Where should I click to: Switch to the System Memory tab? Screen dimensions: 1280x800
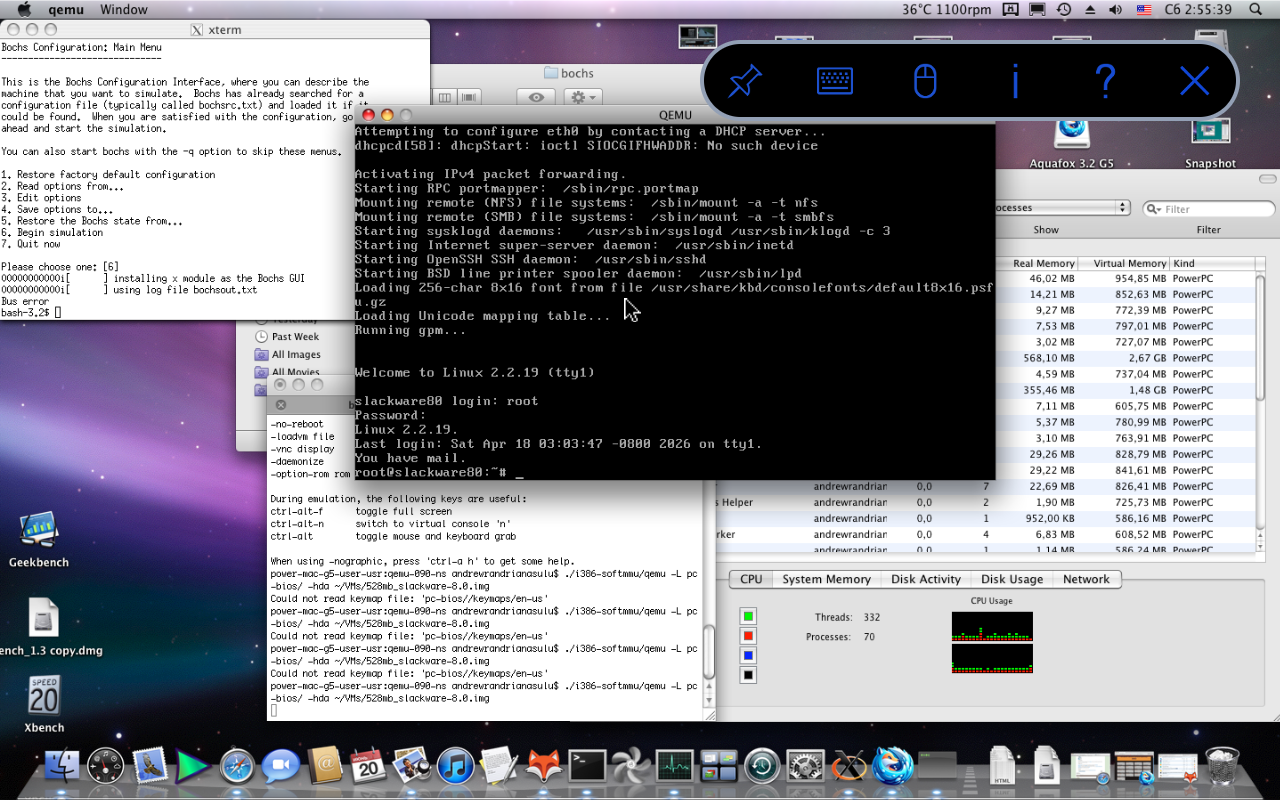coord(826,579)
